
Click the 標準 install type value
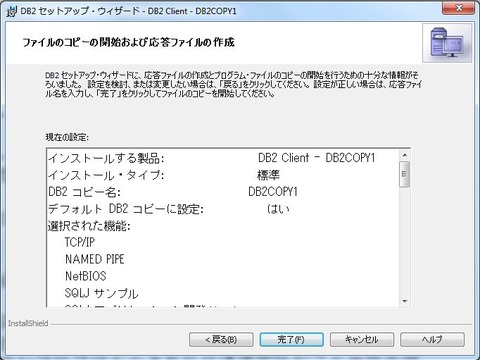(268, 175)
